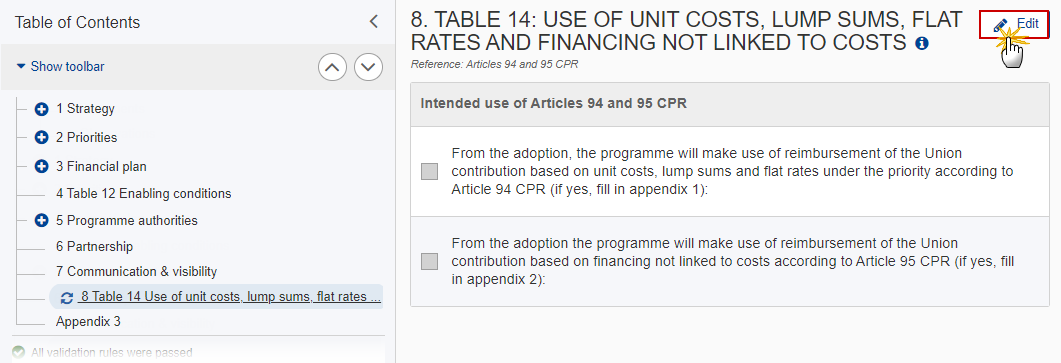Go to previous section with up arrow

(332, 67)
